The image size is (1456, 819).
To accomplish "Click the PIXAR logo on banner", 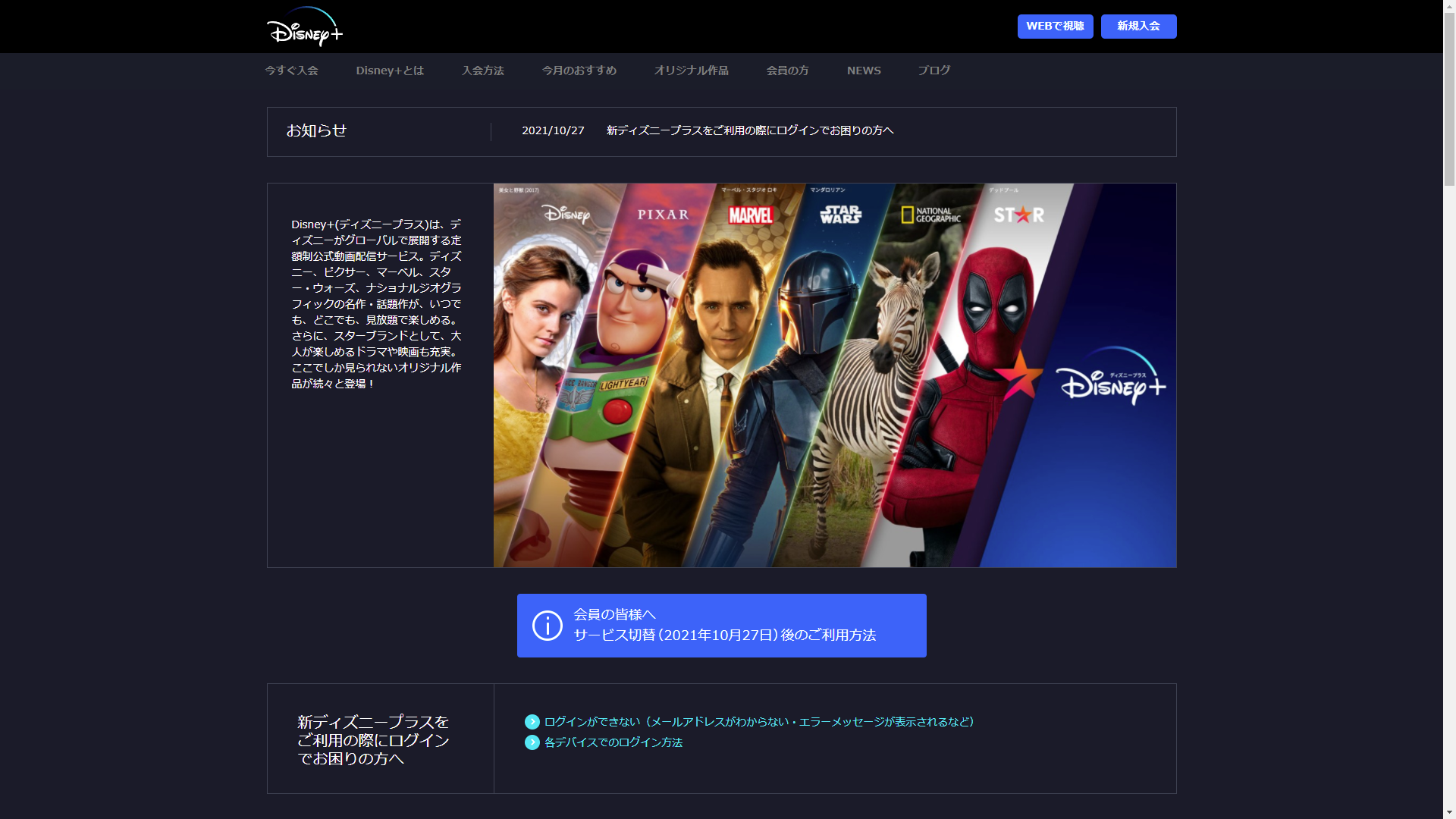I will [663, 215].
